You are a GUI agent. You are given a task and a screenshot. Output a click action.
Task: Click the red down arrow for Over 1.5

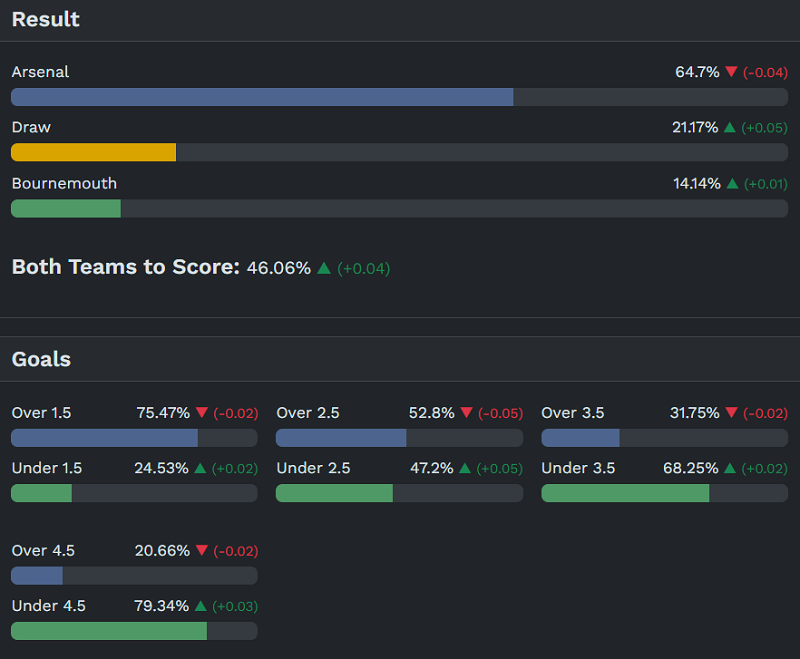click(x=202, y=413)
